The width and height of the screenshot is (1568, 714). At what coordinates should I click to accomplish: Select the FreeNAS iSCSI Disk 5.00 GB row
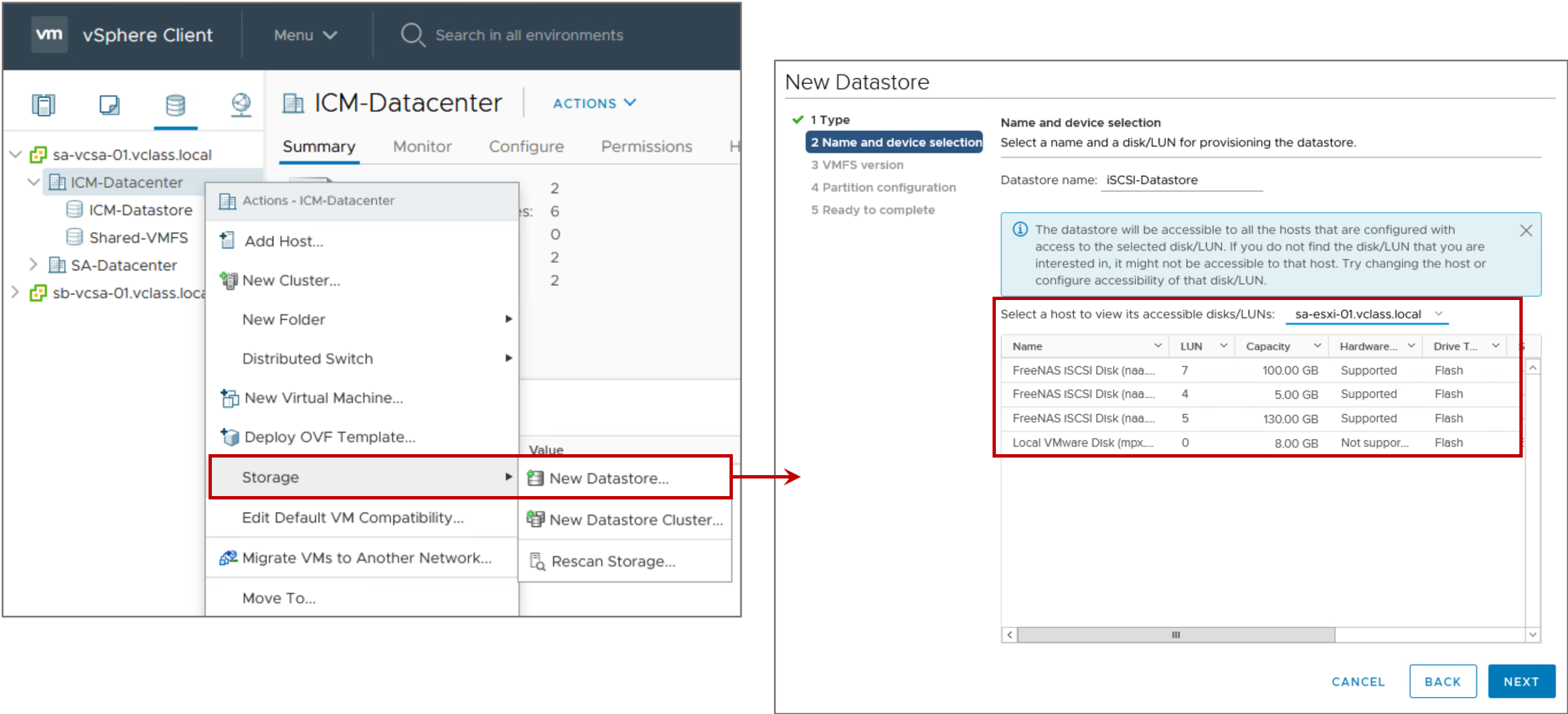pos(1261,394)
